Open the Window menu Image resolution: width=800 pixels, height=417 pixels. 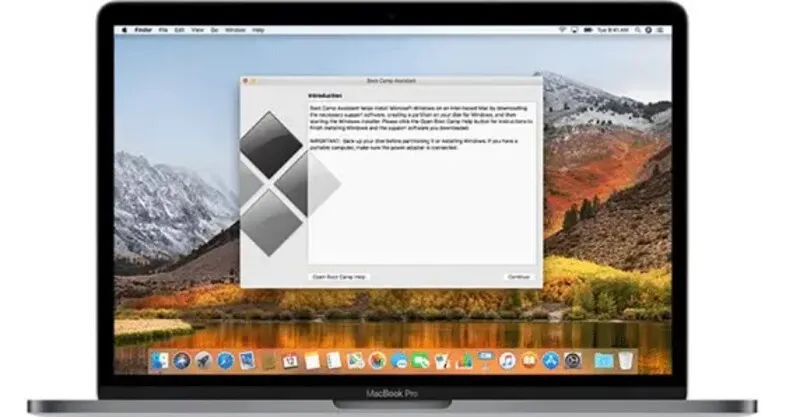(235, 30)
